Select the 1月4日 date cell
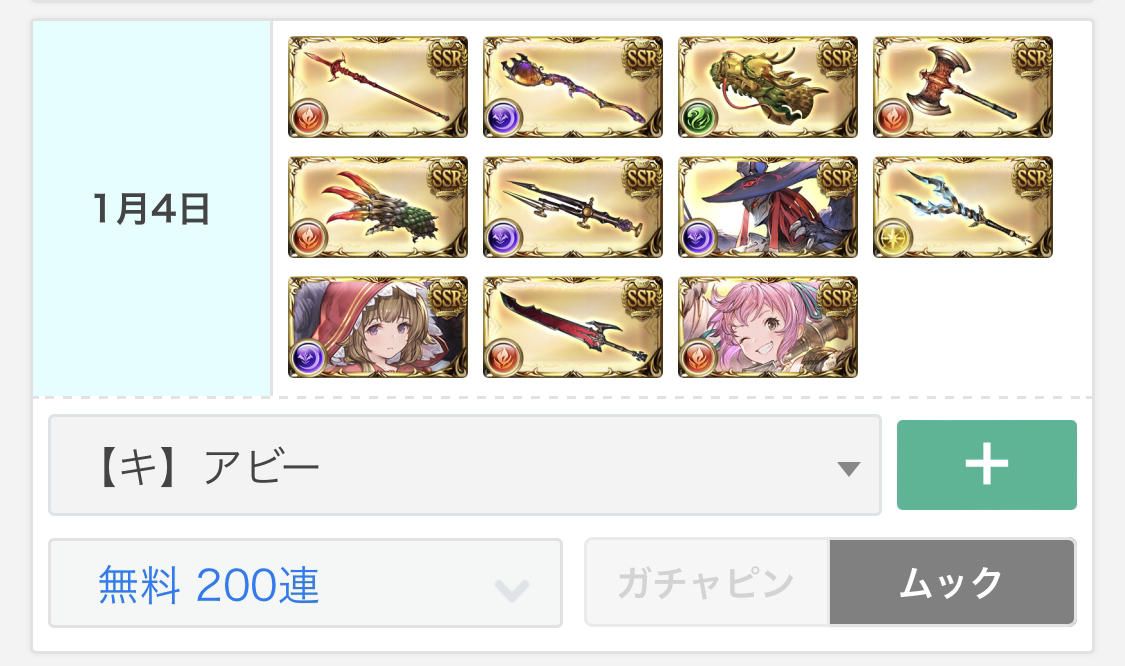This screenshot has width=1125, height=666. point(151,208)
